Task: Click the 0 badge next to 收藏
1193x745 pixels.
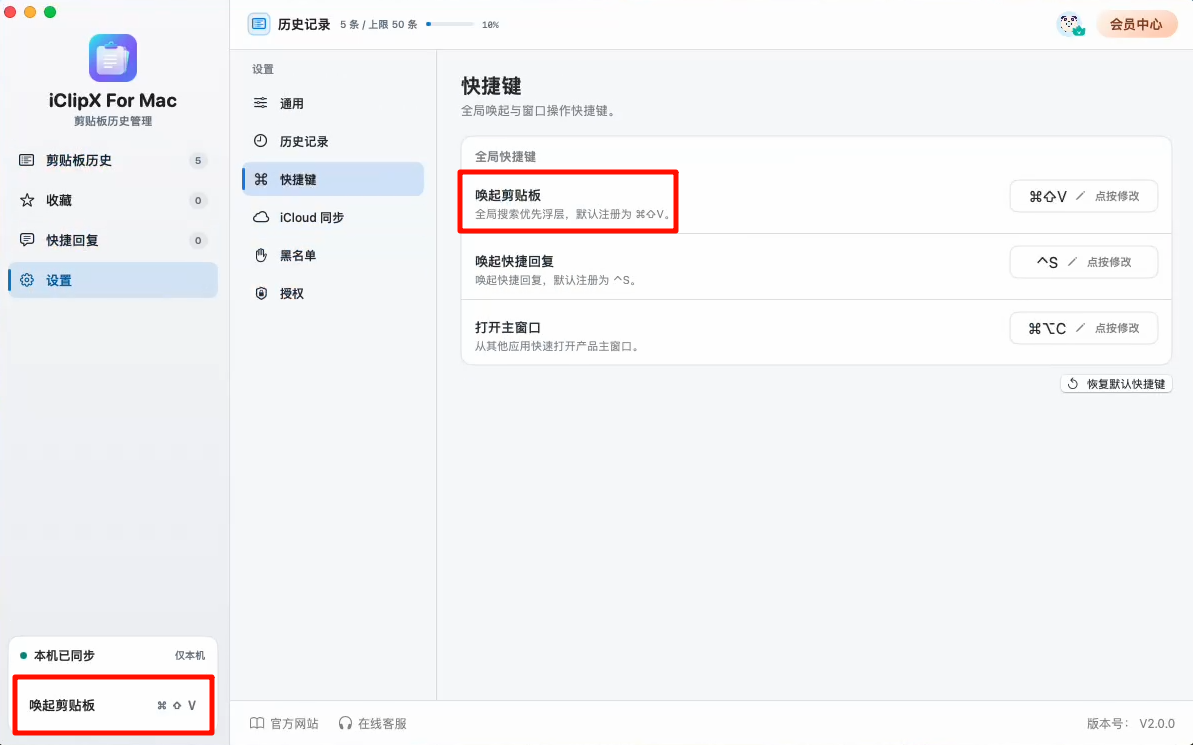Action: [198, 200]
